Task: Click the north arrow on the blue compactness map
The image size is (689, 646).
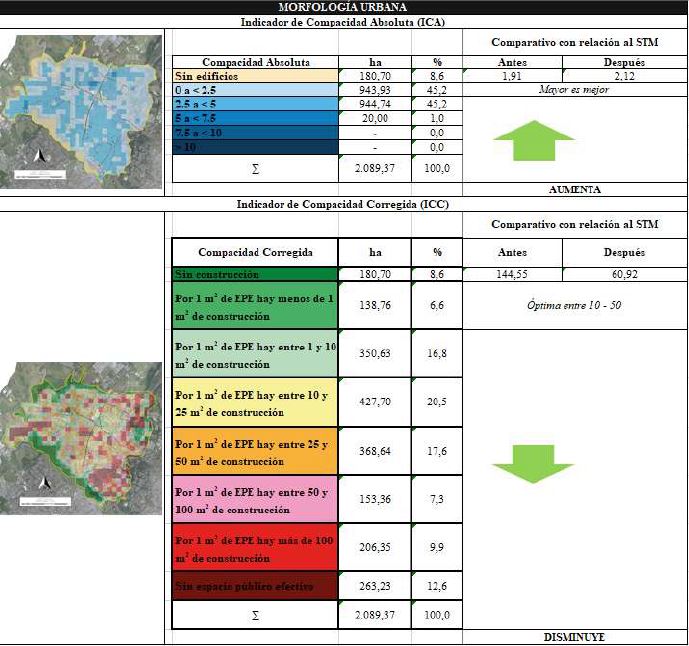Action: 38,157
